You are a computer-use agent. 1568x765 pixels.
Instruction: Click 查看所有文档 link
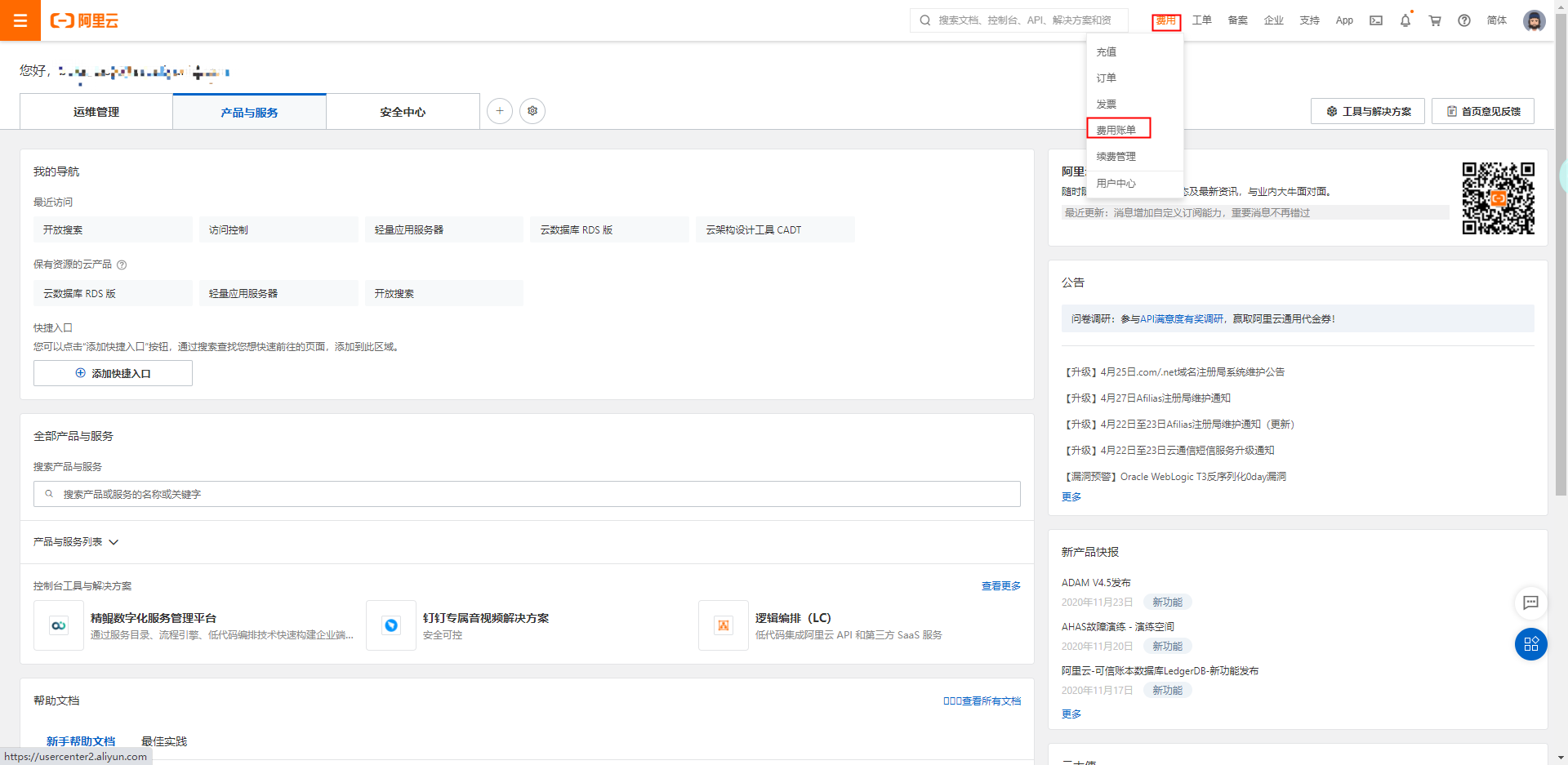pos(982,701)
